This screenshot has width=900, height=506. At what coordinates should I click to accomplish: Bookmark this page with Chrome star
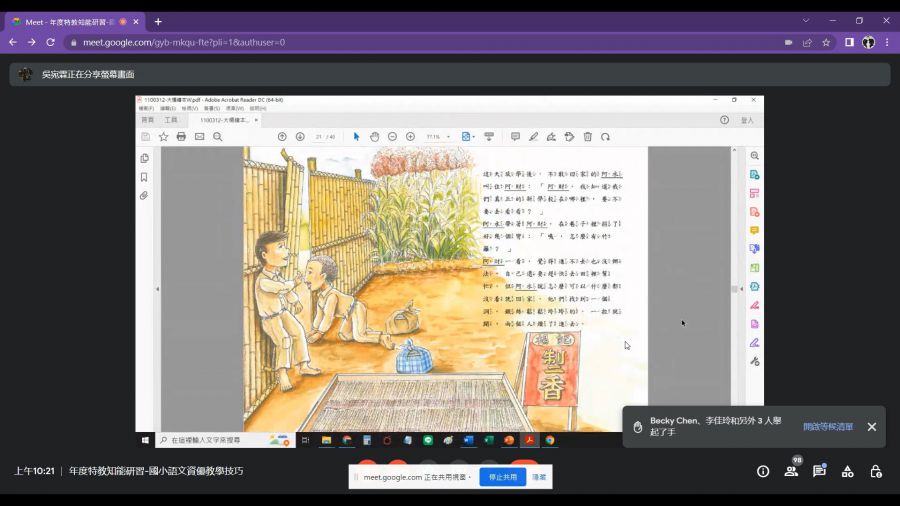click(826, 42)
